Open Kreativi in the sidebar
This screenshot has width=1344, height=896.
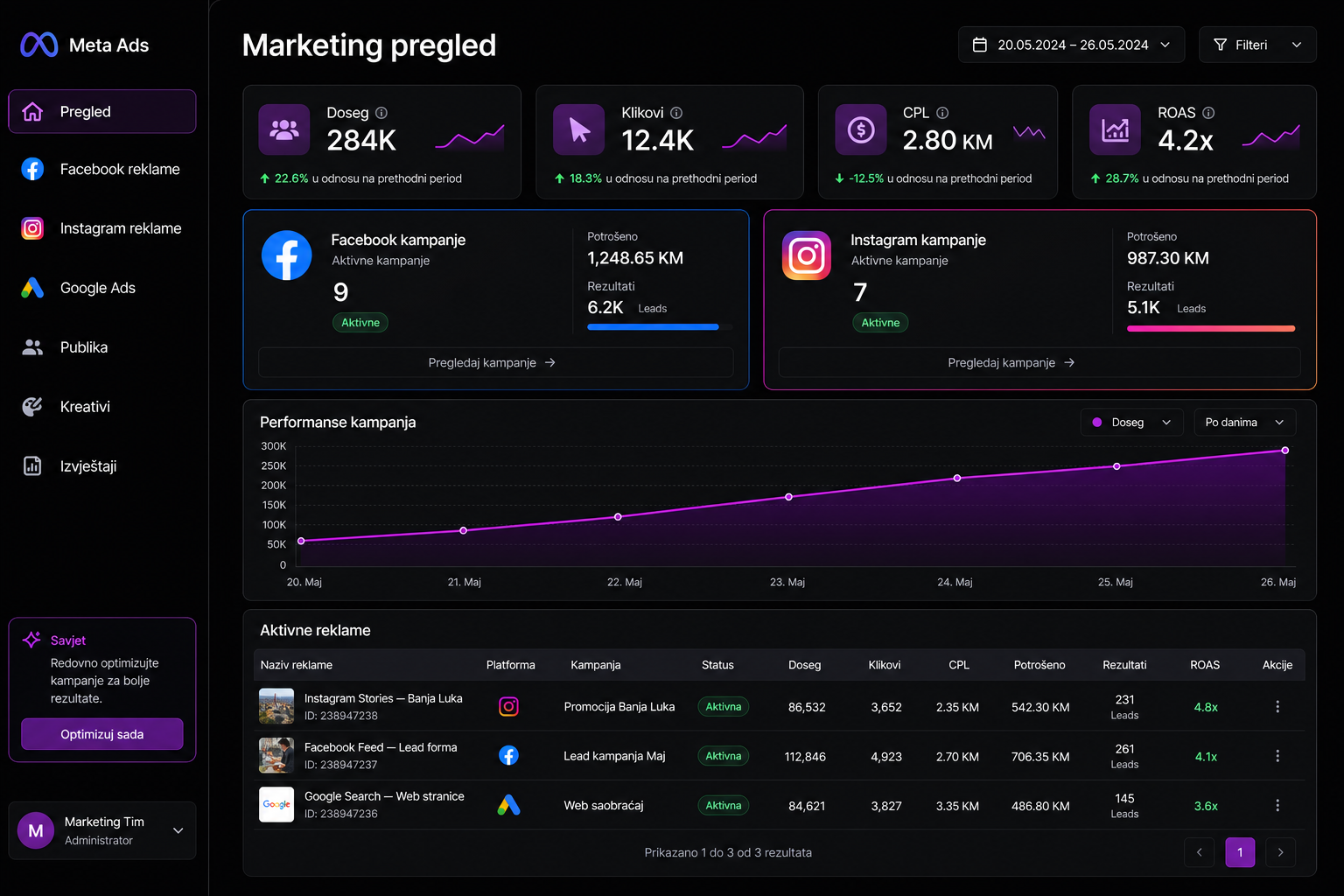(x=102, y=407)
